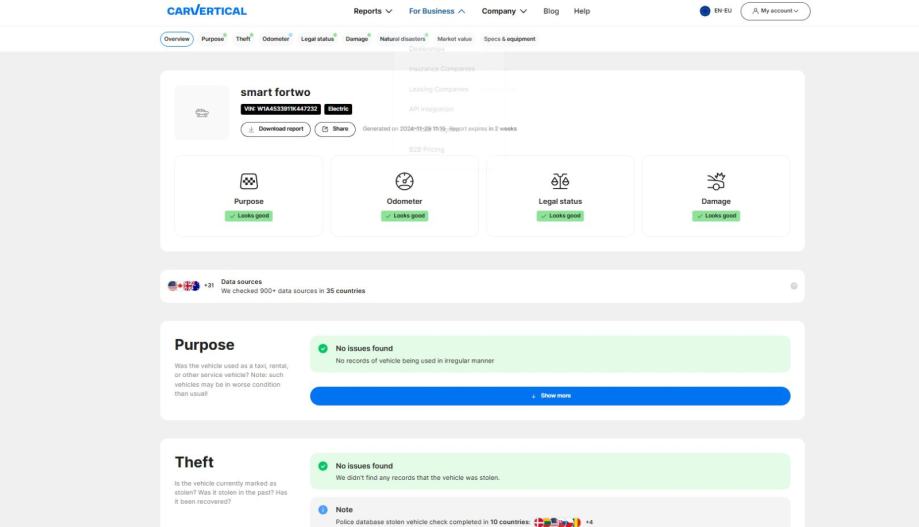Open the Reports dropdown menu
Image resolution: width=919 pixels, height=527 pixels.
[373, 11]
